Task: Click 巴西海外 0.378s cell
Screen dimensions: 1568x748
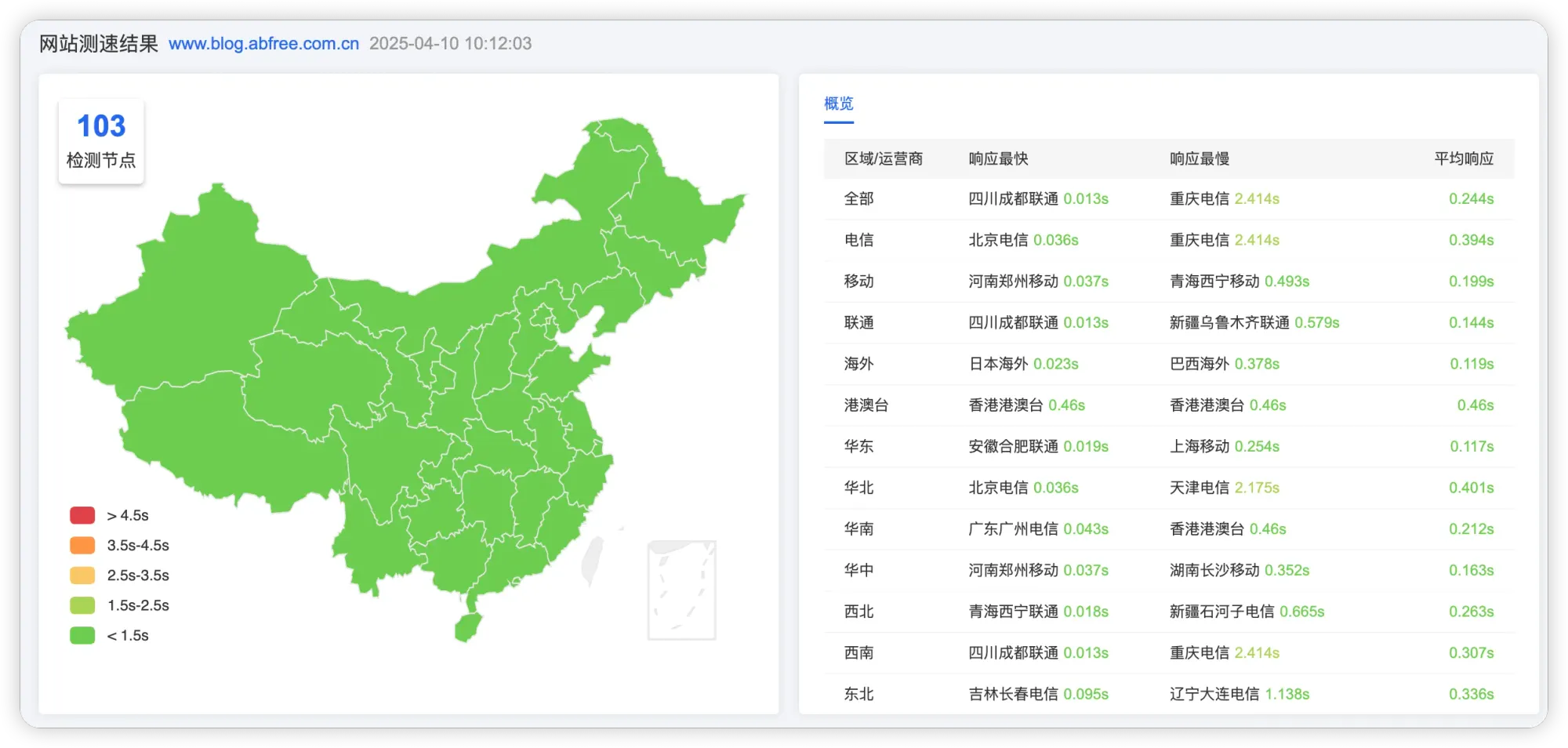Action: 1225,364
